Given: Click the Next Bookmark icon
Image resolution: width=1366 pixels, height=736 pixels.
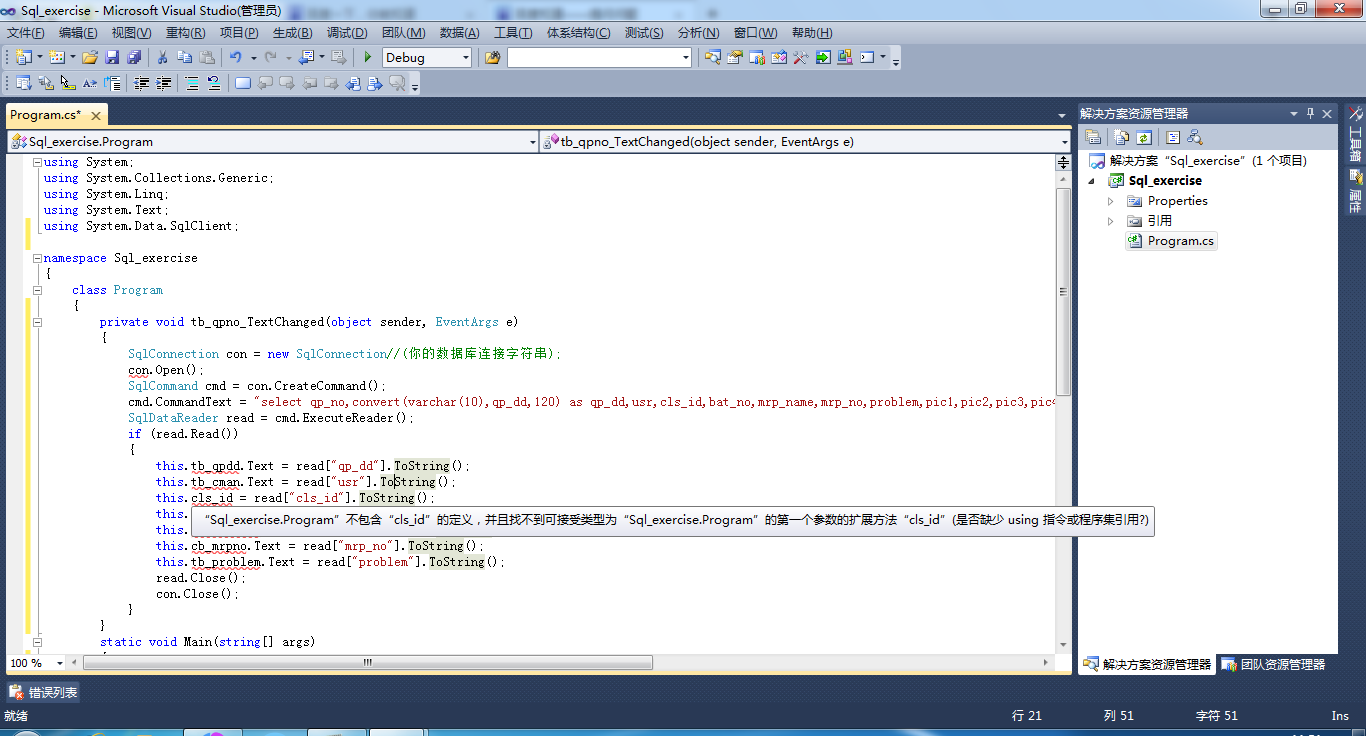Looking at the screenshot, I should [x=287, y=83].
